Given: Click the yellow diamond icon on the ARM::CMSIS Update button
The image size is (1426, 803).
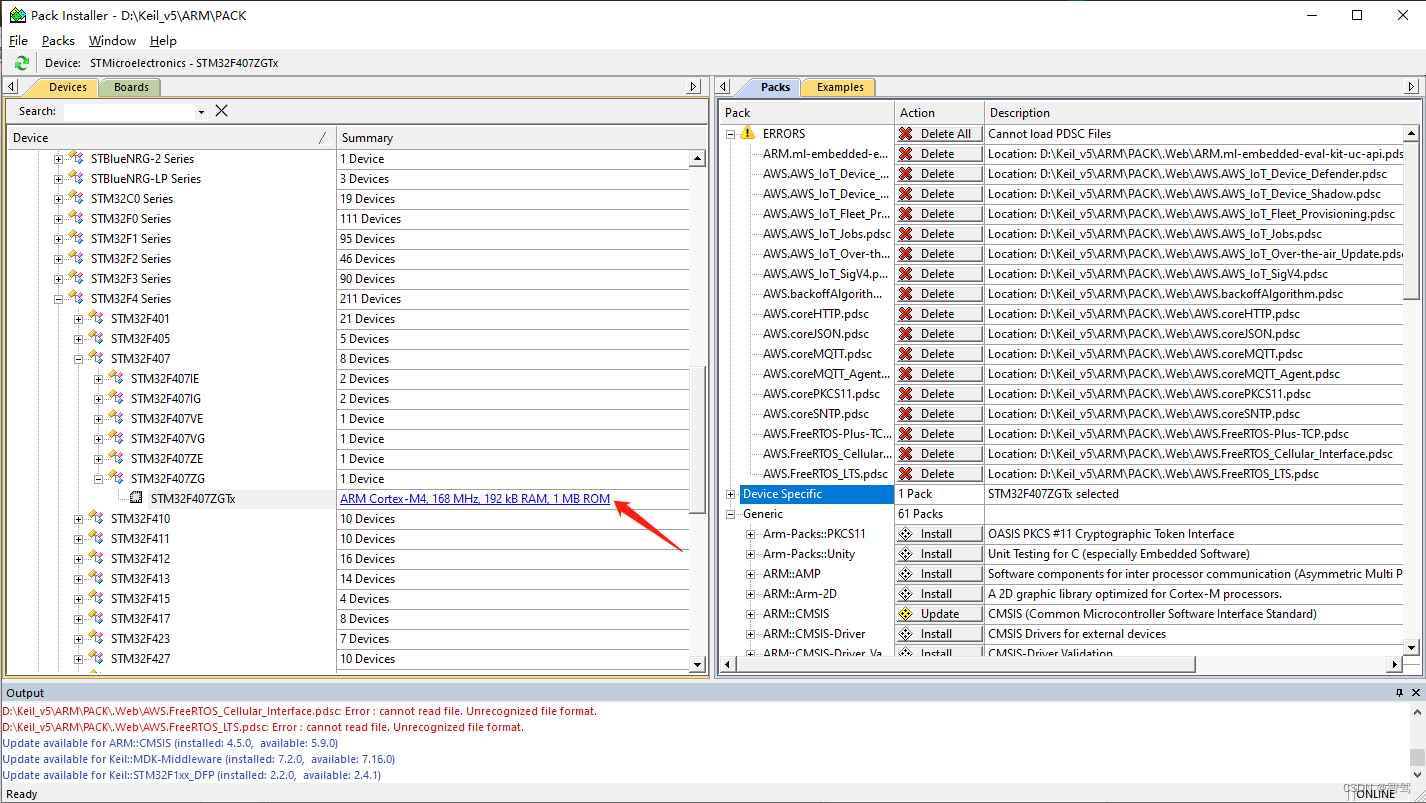Looking at the screenshot, I should (906, 613).
